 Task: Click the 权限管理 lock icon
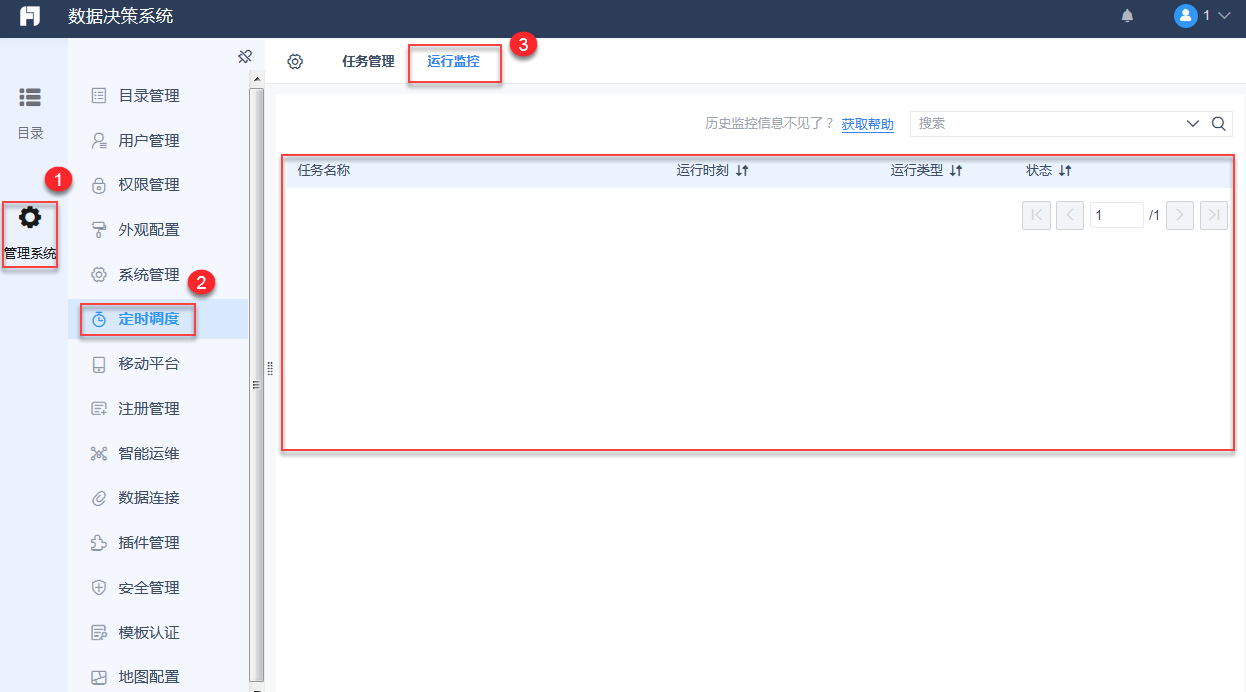click(x=98, y=185)
